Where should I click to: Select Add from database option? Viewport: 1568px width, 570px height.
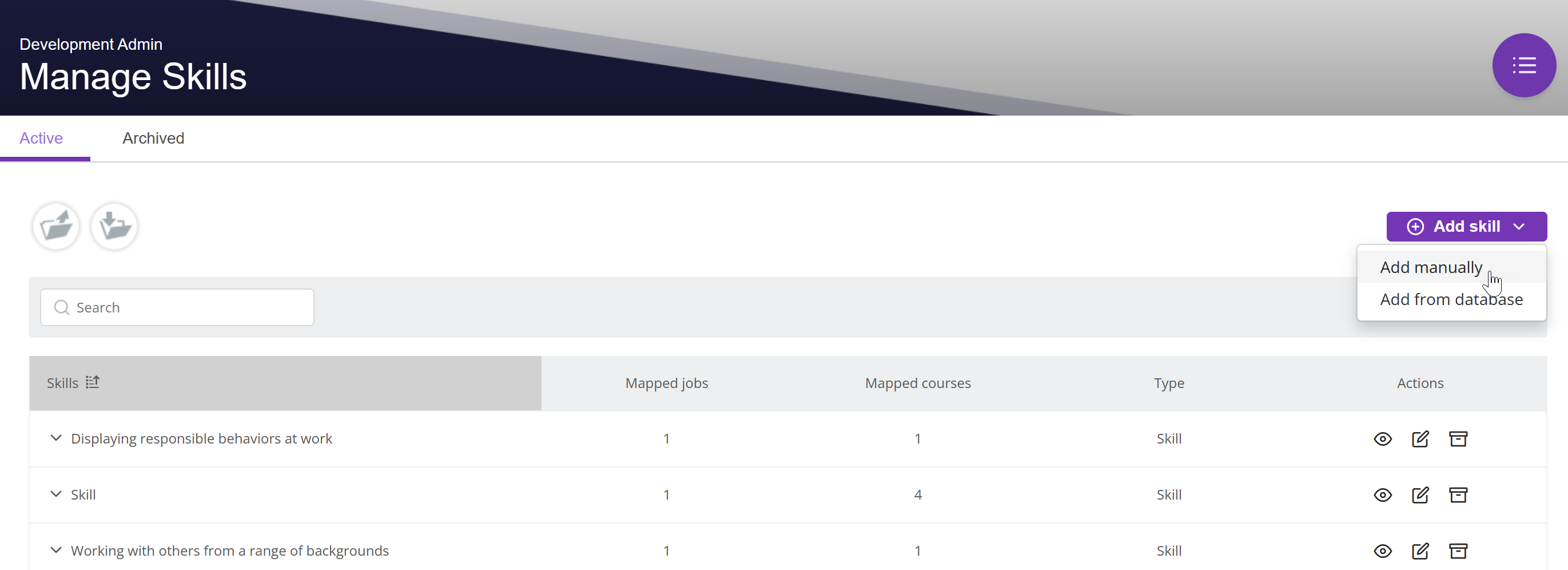[x=1451, y=300]
